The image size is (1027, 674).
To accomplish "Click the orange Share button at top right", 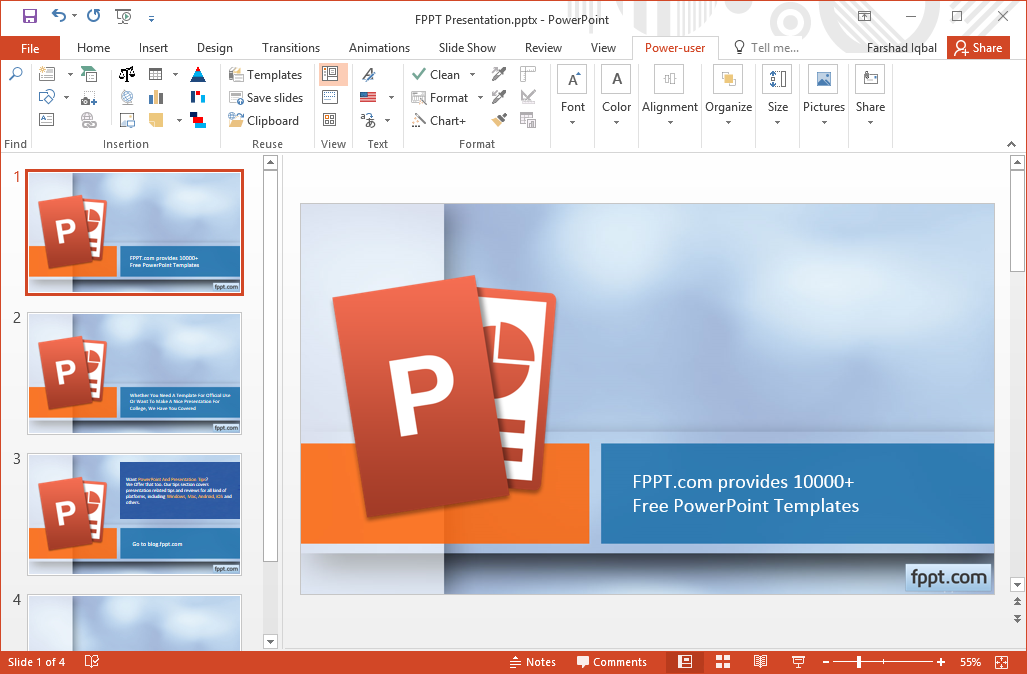I will pyautogui.click(x=979, y=48).
